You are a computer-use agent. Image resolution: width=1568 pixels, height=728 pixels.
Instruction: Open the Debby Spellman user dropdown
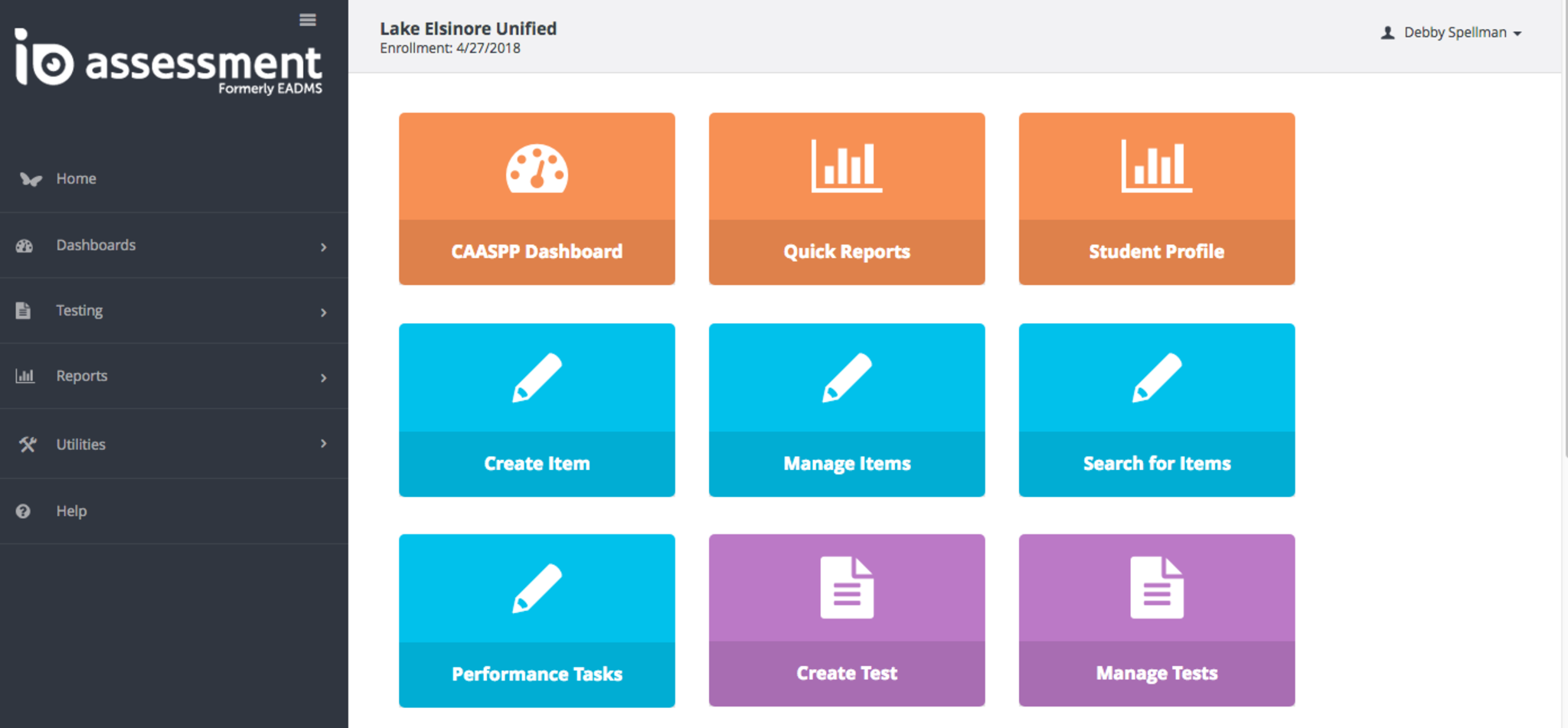point(1452,33)
